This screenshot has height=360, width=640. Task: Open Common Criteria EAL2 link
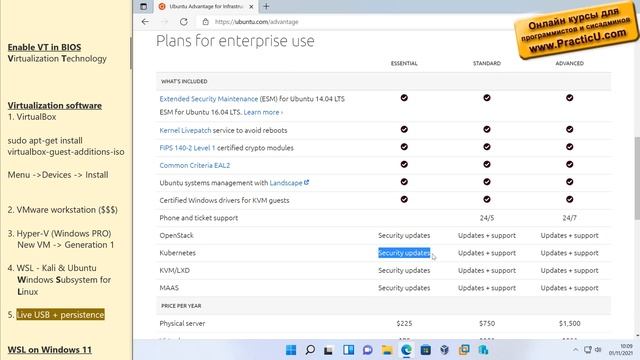pyautogui.click(x=195, y=165)
